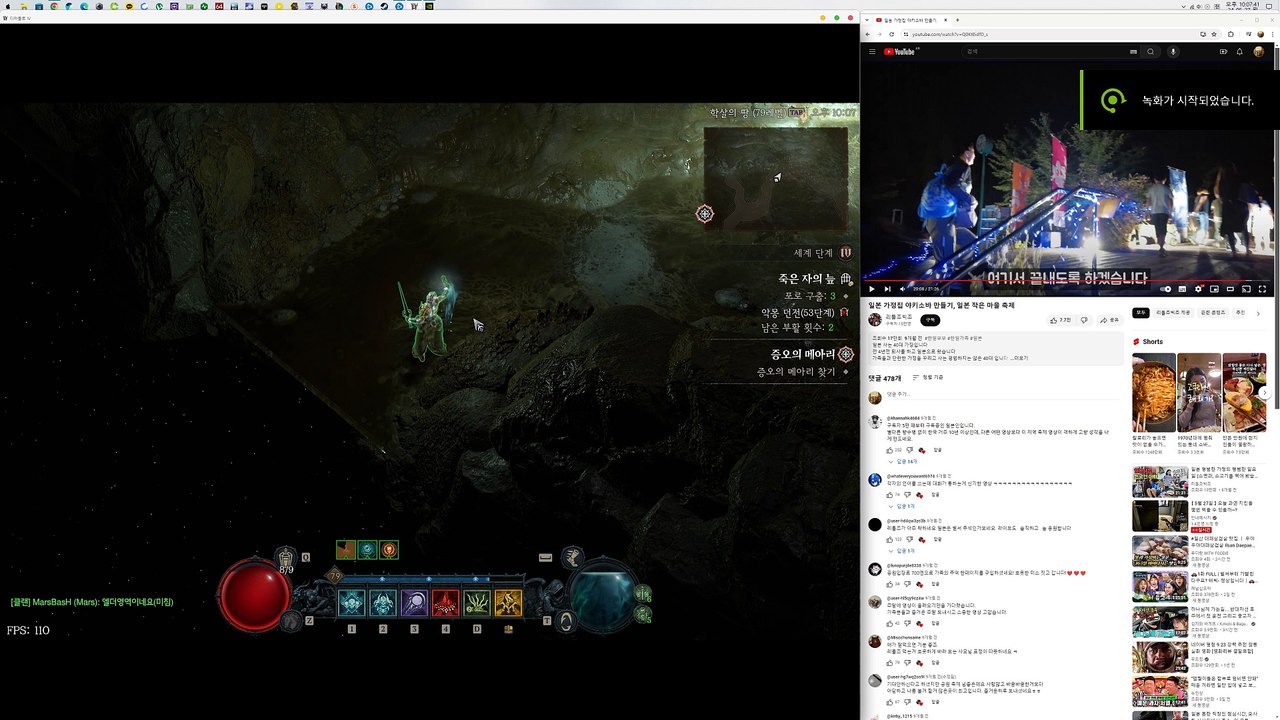Skip to the next video

(886, 289)
